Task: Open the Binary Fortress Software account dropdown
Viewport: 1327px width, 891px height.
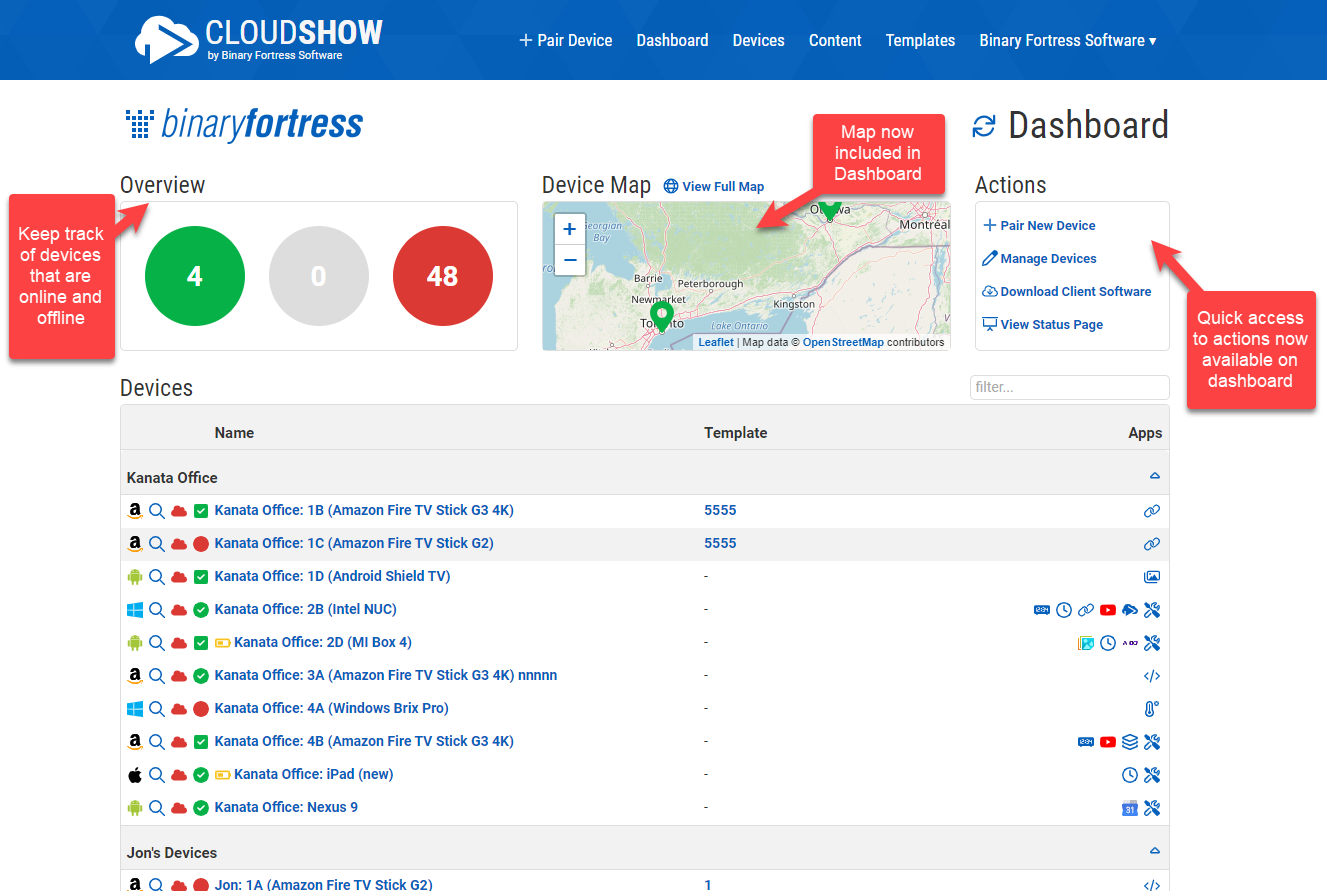Action: pos(1067,40)
